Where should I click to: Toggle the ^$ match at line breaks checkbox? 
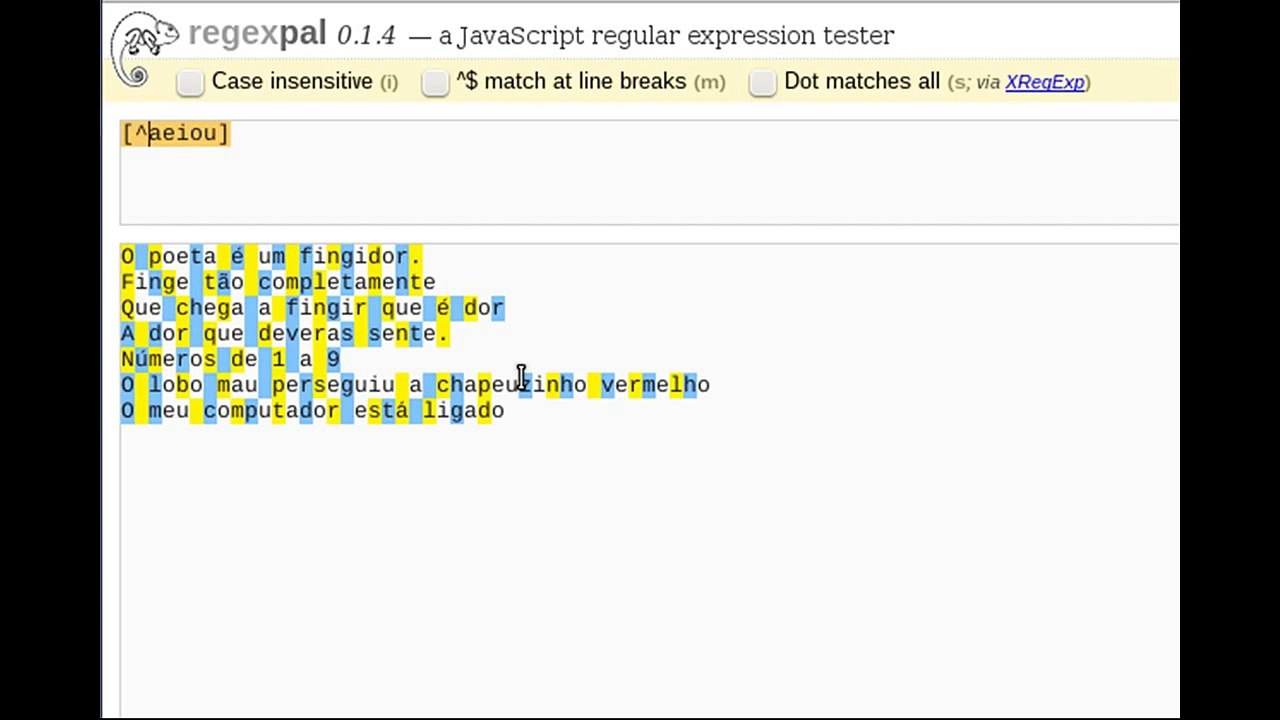[435, 82]
